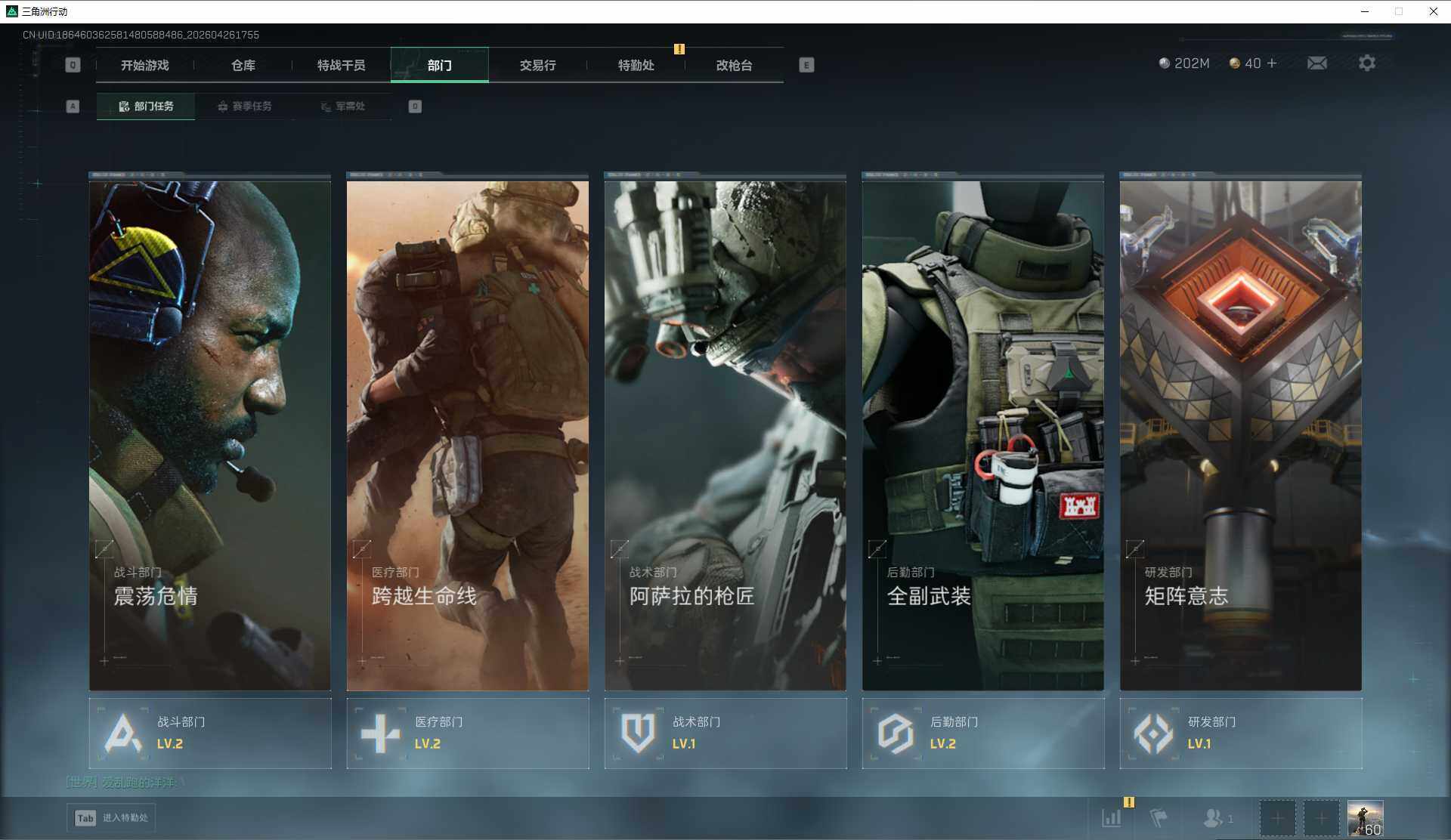1451x840 pixels.
Task: Click the first empty squad slot plus
Action: pyautogui.click(x=1277, y=818)
